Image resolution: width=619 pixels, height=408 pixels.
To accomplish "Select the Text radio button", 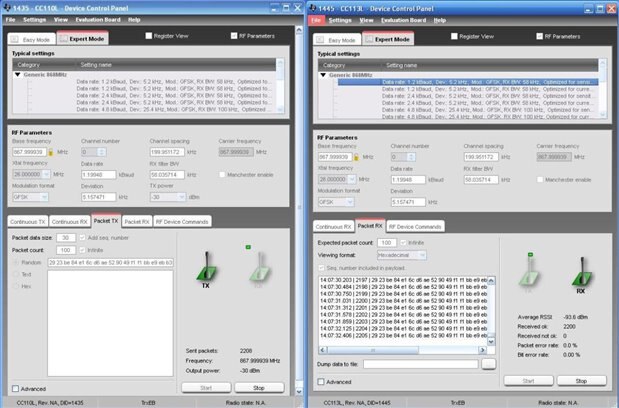I will click(x=16, y=274).
